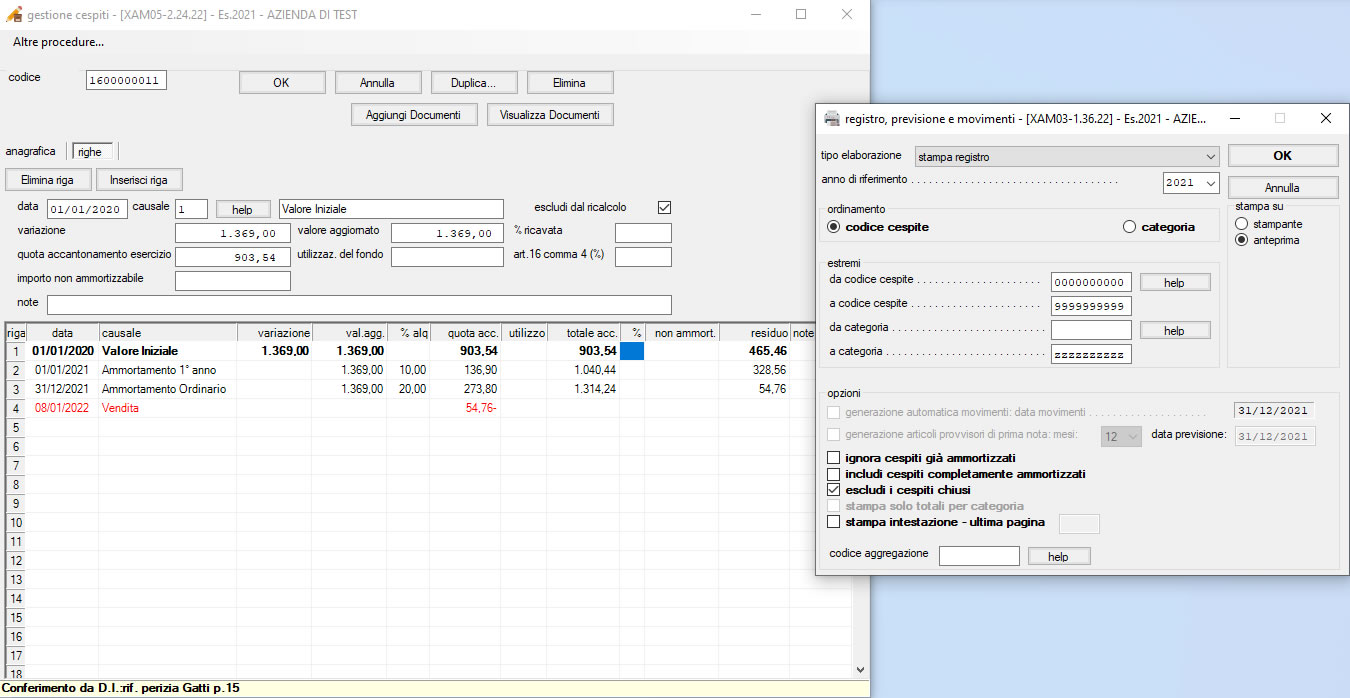Toggle the escludi dal ricalcolo checkbox
Viewport: 1350px width, 698px height.
[664, 208]
